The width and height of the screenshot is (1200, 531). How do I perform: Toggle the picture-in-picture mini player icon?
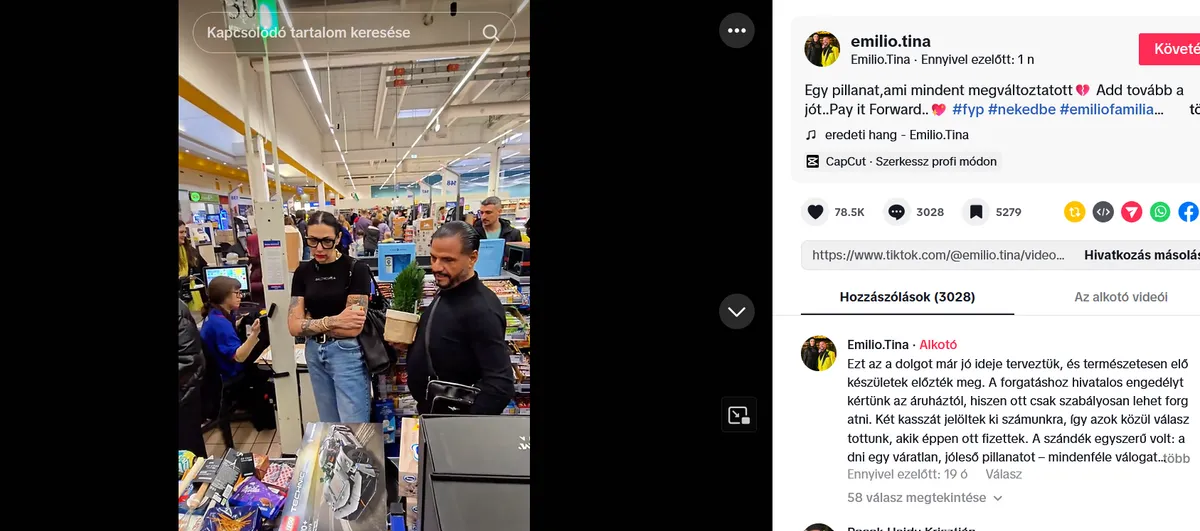click(x=738, y=415)
